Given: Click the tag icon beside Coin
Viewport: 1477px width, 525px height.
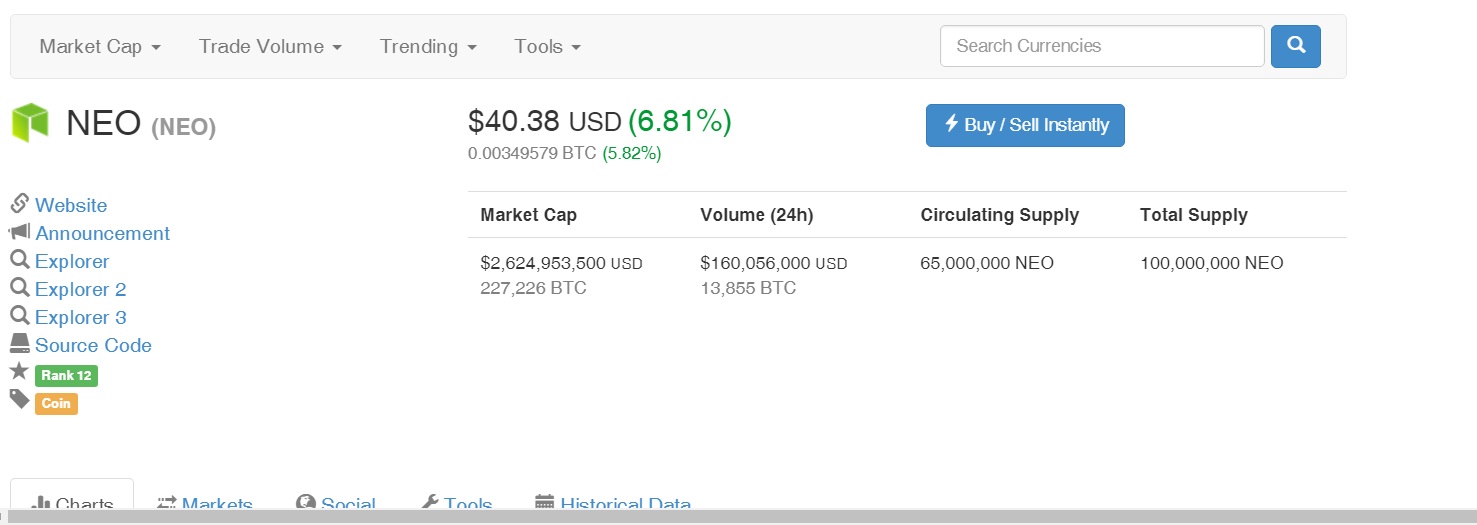Looking at the screenshot, I should point(19,400).
